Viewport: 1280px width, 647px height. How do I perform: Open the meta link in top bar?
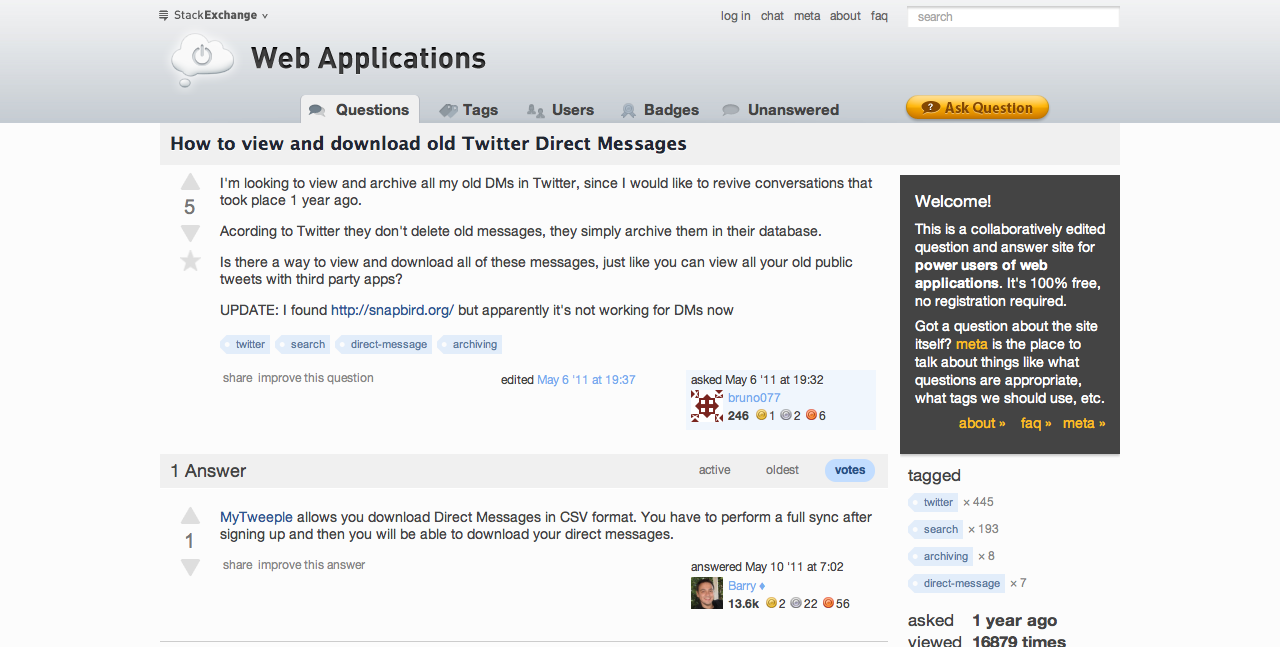click(x=807, y=16)
